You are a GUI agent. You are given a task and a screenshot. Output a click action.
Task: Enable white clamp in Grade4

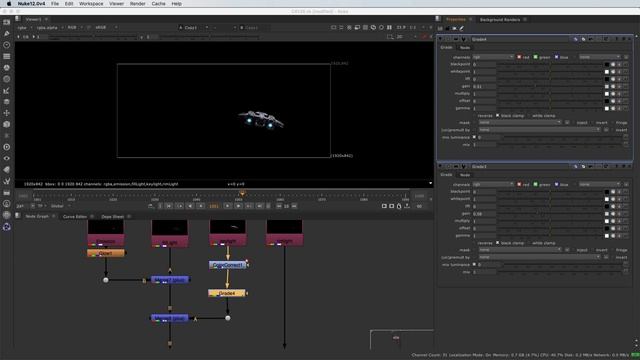(529, 116)
